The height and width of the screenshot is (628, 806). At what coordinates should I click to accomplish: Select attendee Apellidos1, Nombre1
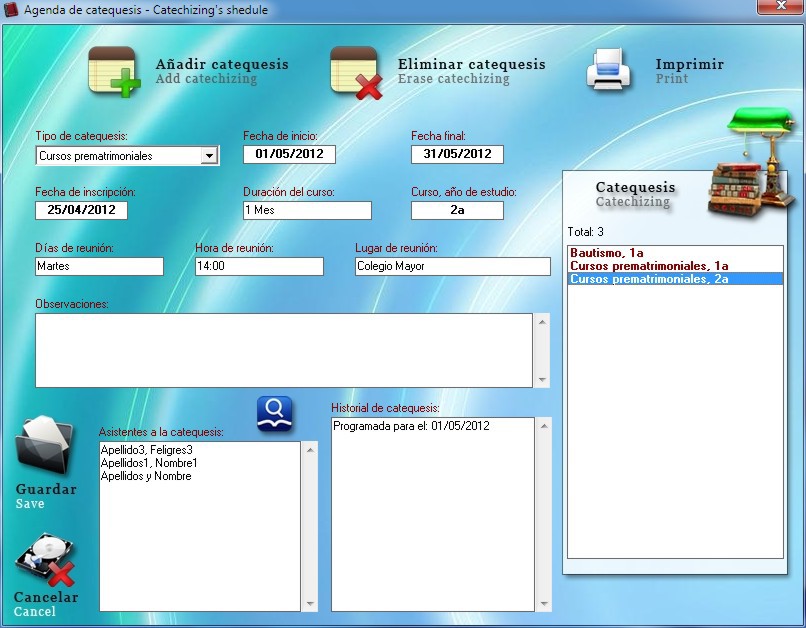point(149,463)
